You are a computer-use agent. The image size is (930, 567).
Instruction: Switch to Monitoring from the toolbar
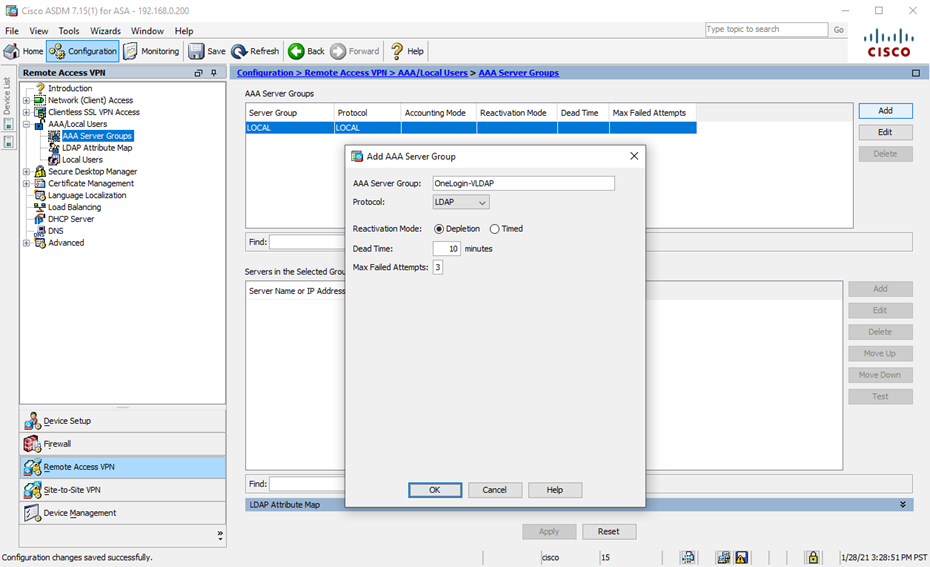[151, 52]
